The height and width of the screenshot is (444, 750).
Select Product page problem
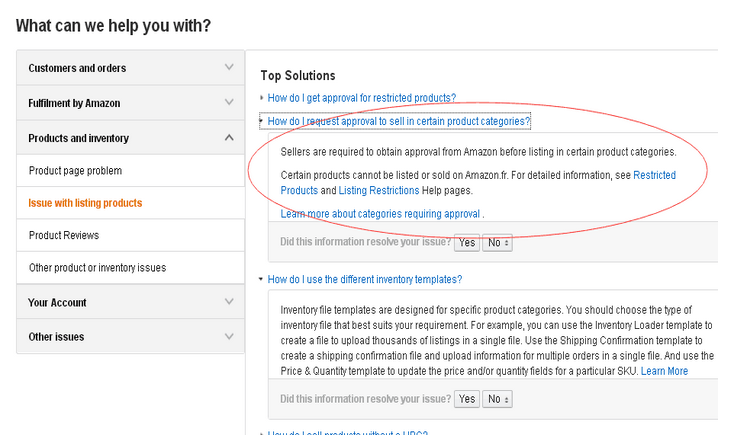pos(75,171)
